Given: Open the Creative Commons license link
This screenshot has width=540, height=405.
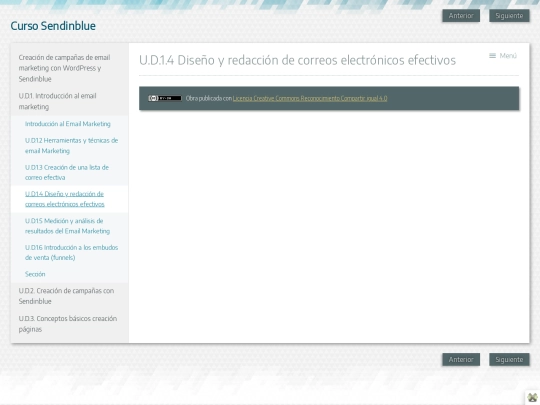Looking at the screenshot, I should pyautogui.click(x=310, y=98).
